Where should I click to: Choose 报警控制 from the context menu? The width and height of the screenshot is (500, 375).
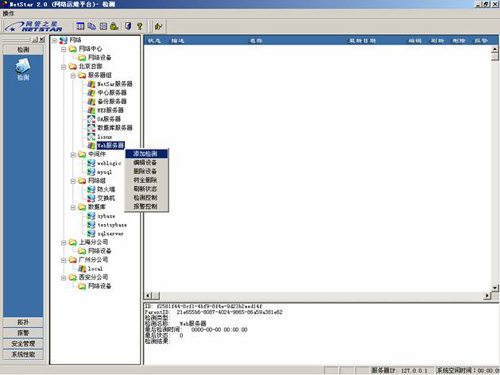146,206
